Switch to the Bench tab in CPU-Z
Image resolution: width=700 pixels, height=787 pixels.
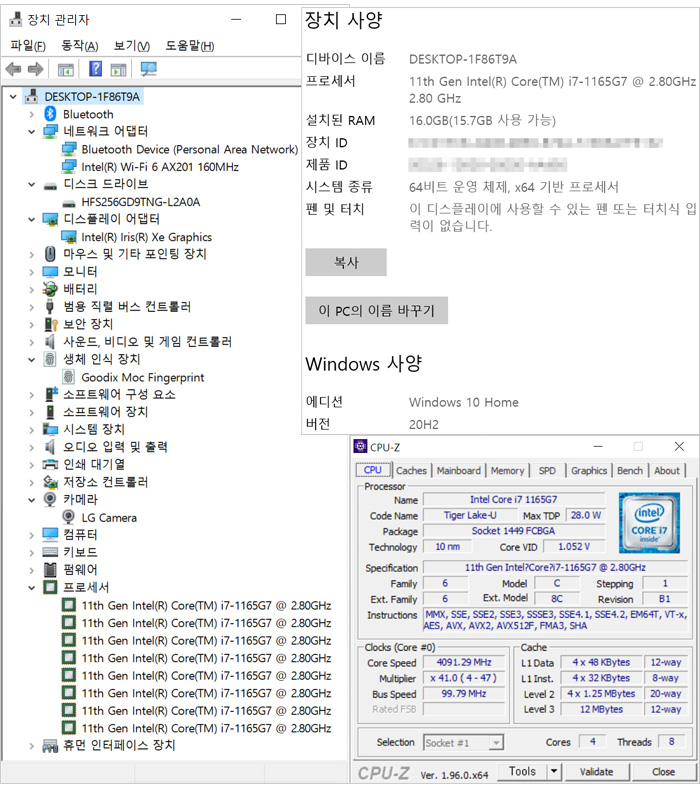[630, 470]
